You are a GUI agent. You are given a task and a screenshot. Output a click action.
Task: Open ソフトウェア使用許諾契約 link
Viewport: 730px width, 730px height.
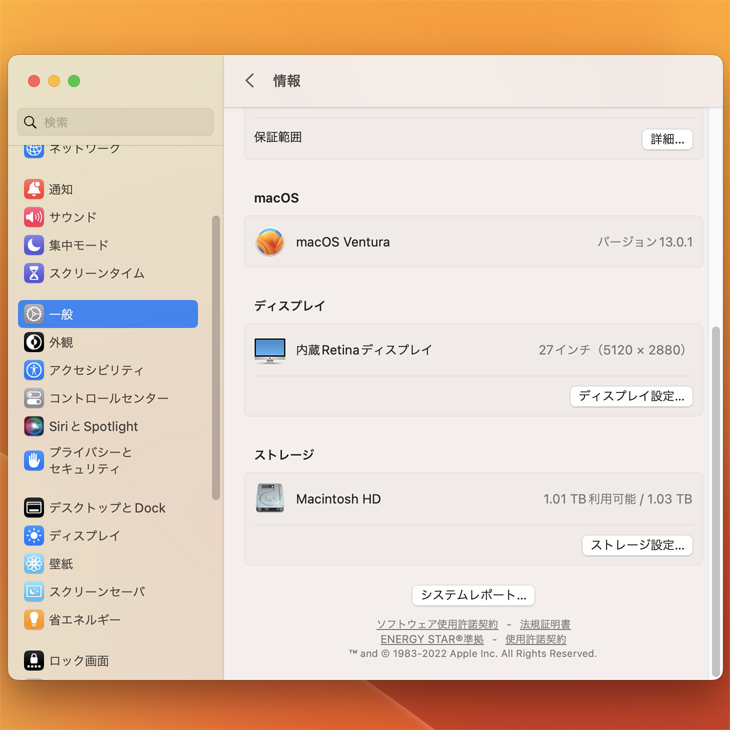coord(437,624)
